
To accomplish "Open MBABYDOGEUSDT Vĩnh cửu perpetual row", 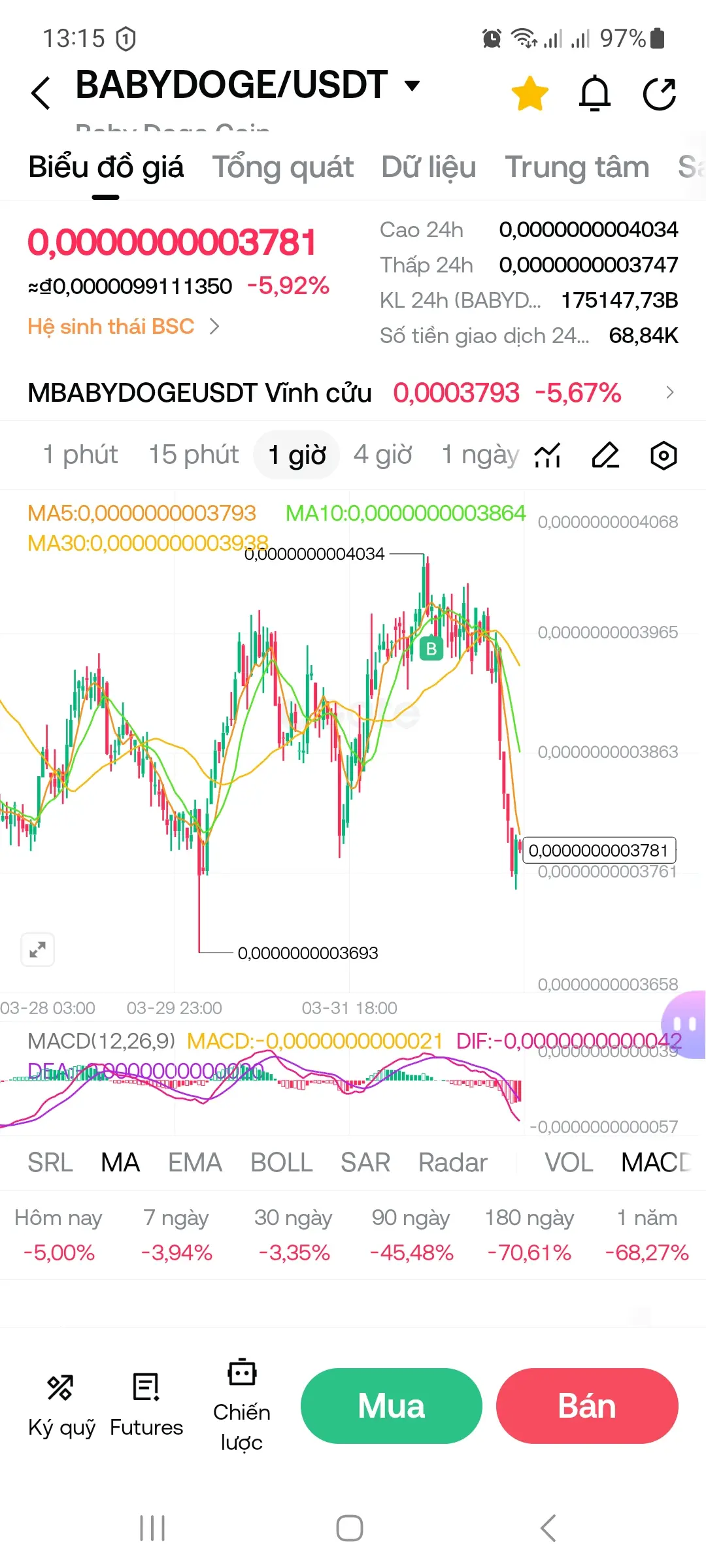I will pyautogui.click(x=352, y=393).
